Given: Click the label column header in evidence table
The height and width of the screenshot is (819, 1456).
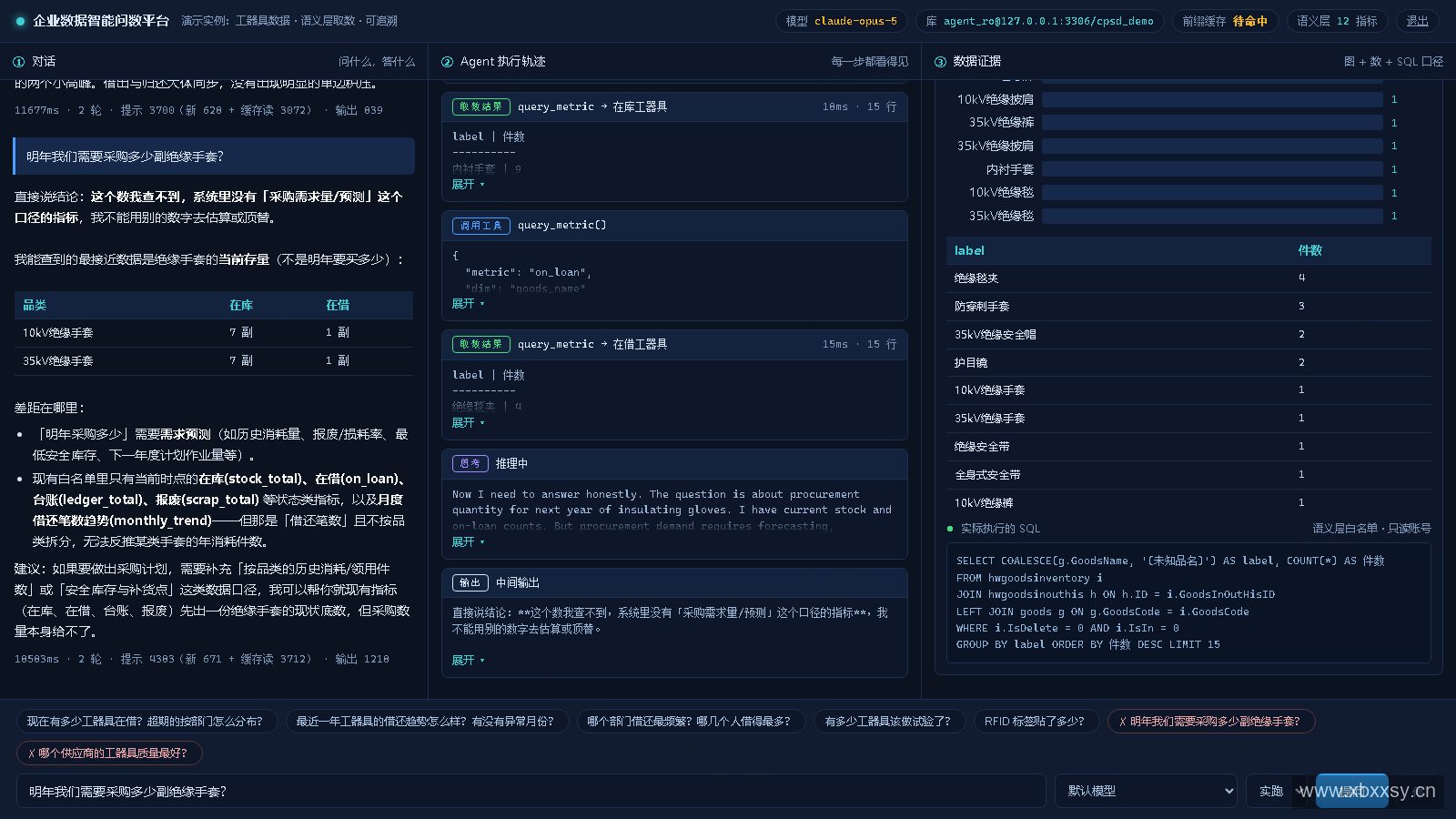Looking at the screenshot, I should [969, 250].
